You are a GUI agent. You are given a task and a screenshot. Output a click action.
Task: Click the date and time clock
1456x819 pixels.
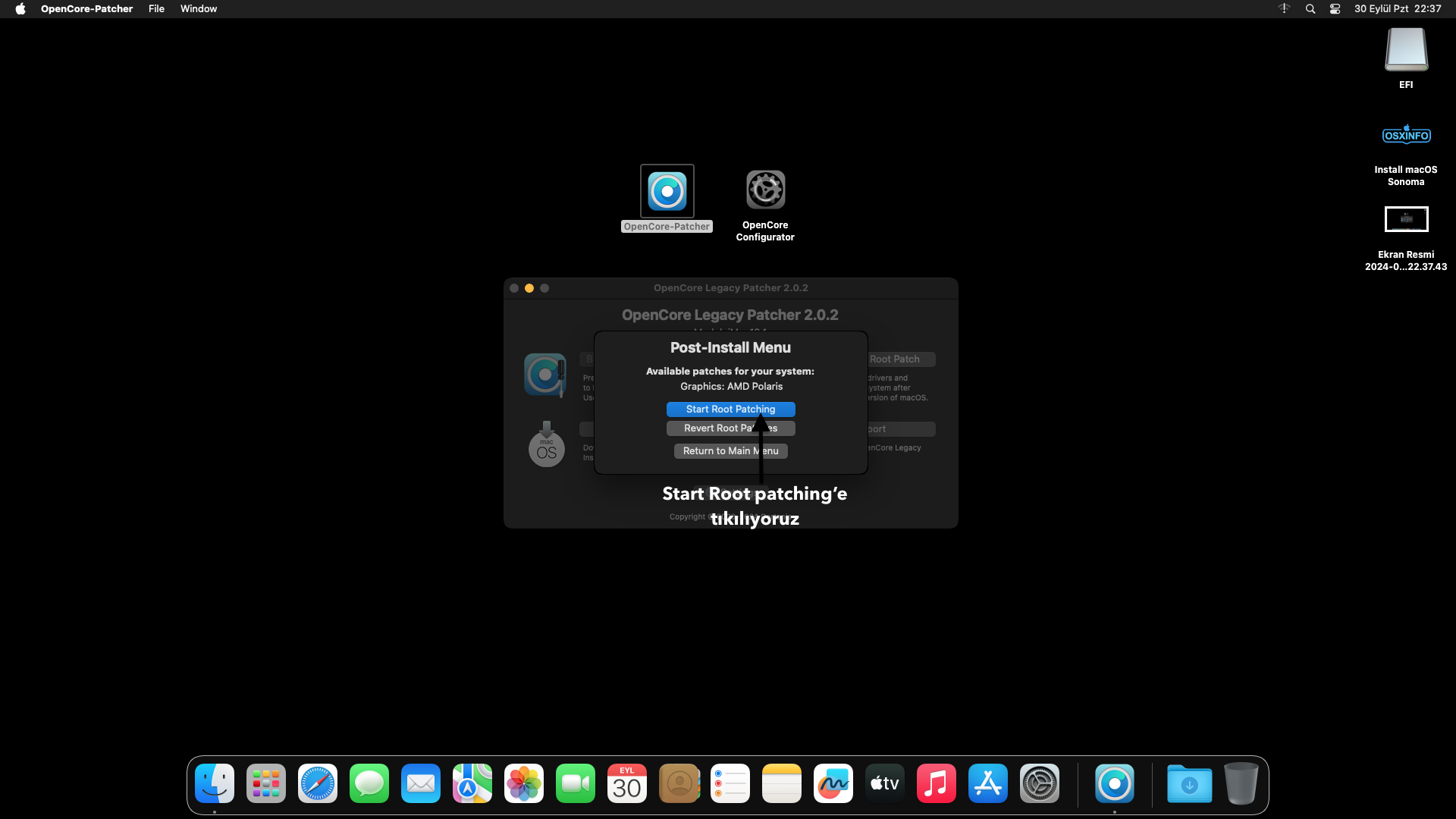[x=1398, y=9]
